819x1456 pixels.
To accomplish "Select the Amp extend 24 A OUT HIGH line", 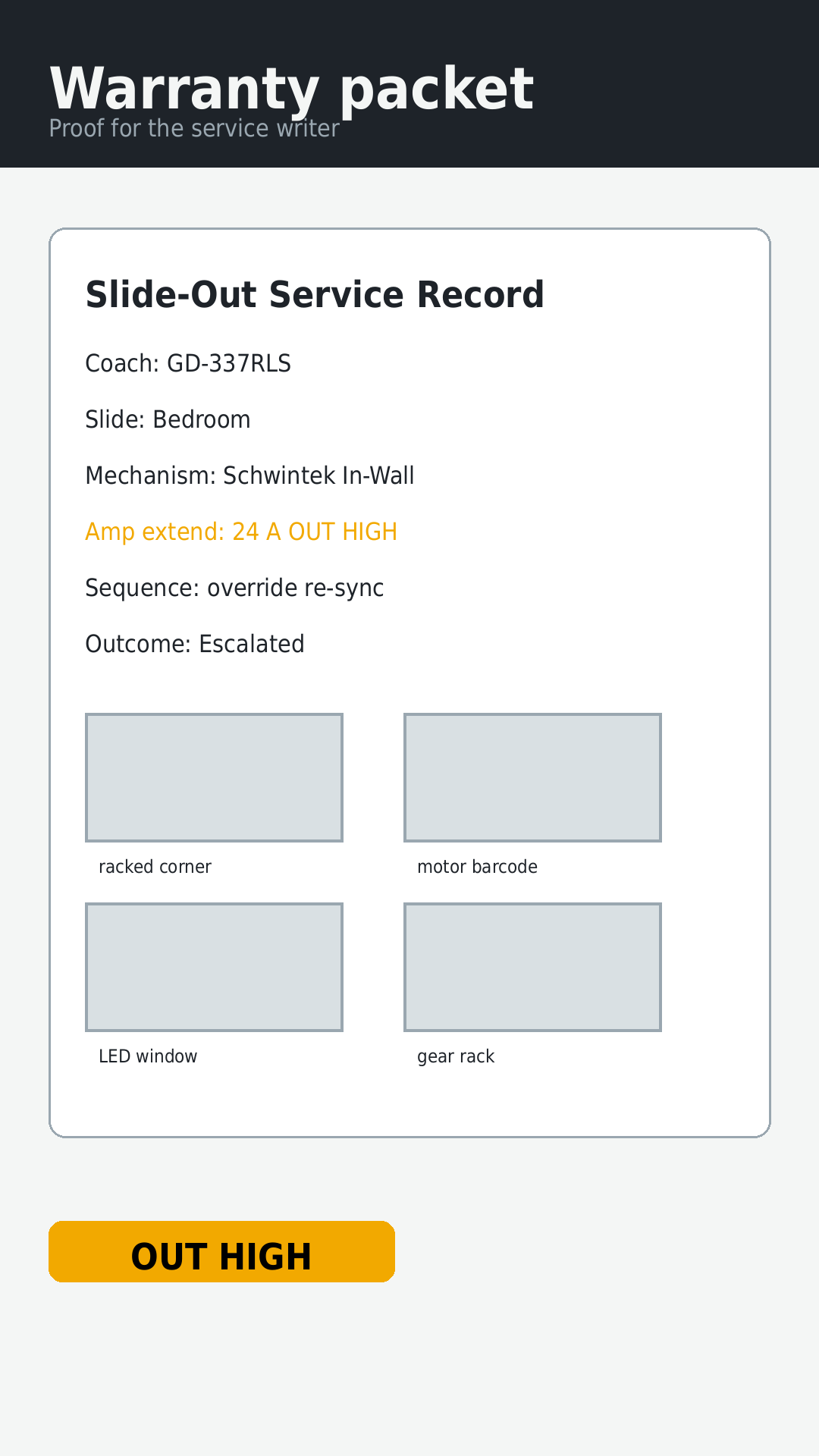I will coord(241,532).
